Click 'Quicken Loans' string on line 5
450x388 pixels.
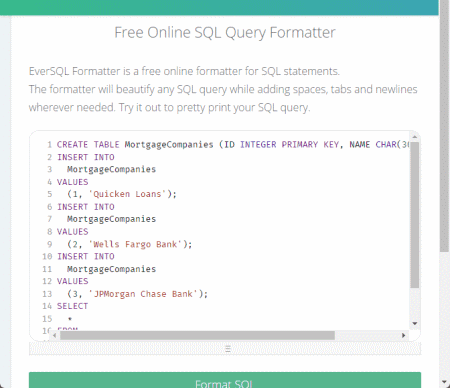coord(127,194)
